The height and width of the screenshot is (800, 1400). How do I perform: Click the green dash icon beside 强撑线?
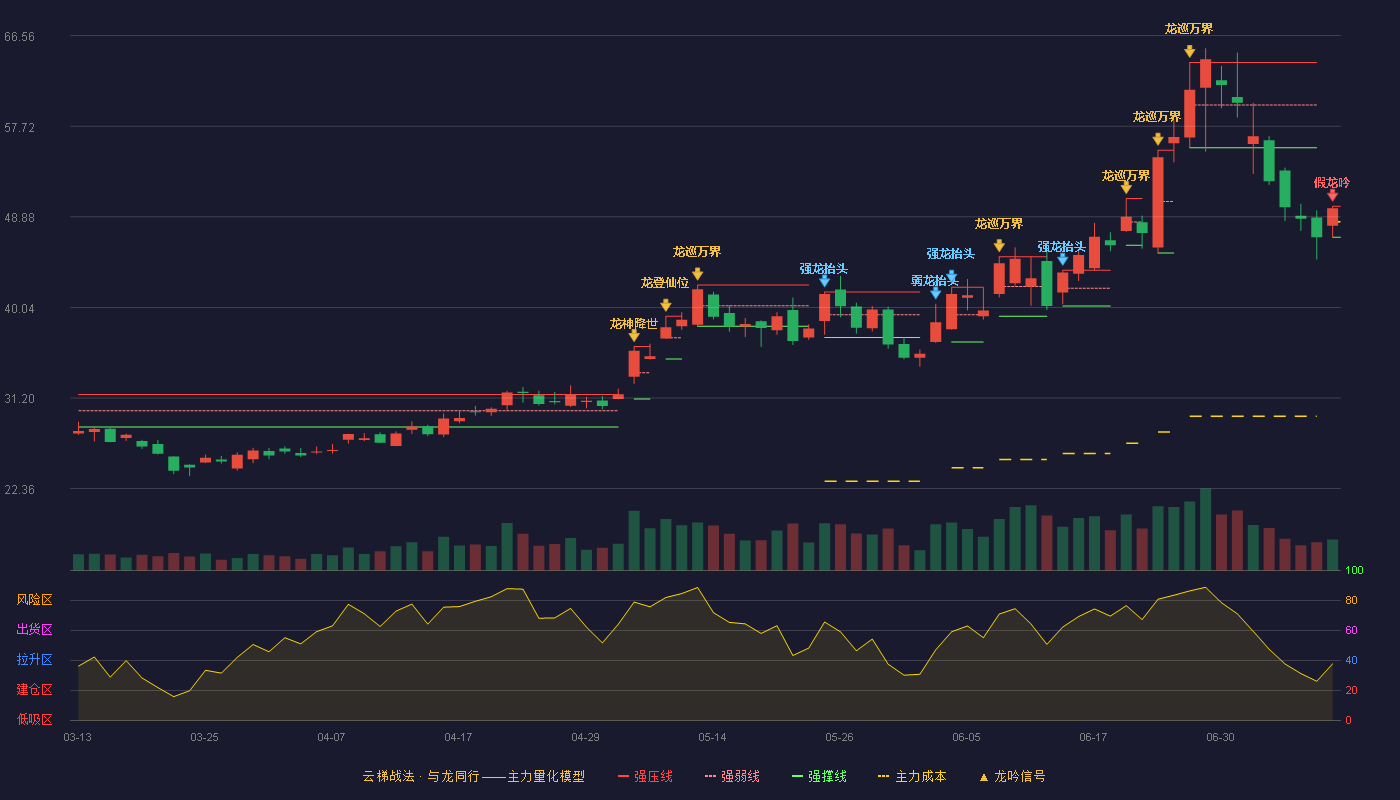click(797, 776)
